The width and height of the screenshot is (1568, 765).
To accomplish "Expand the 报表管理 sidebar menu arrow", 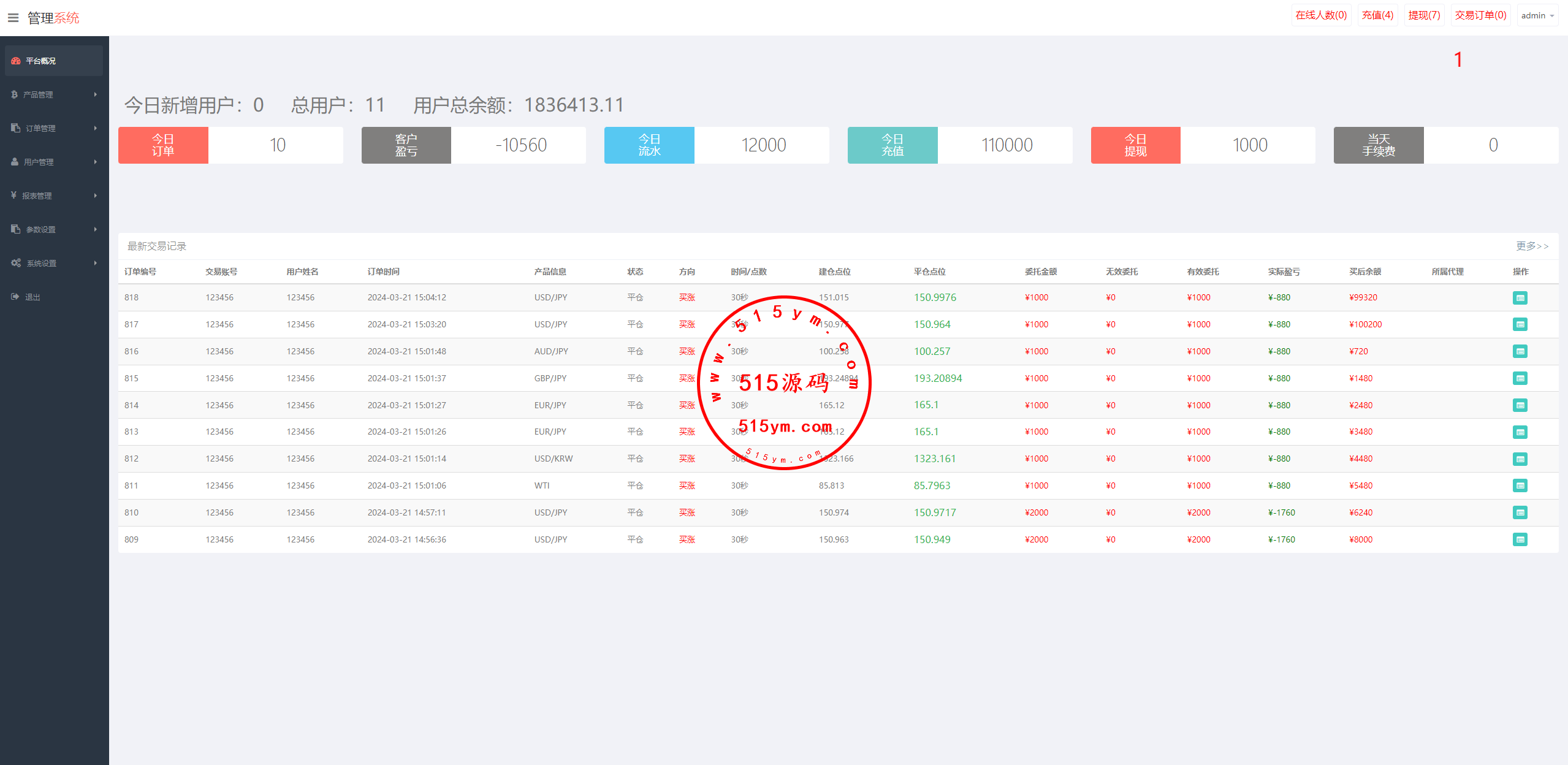I will tap(96, 196).
